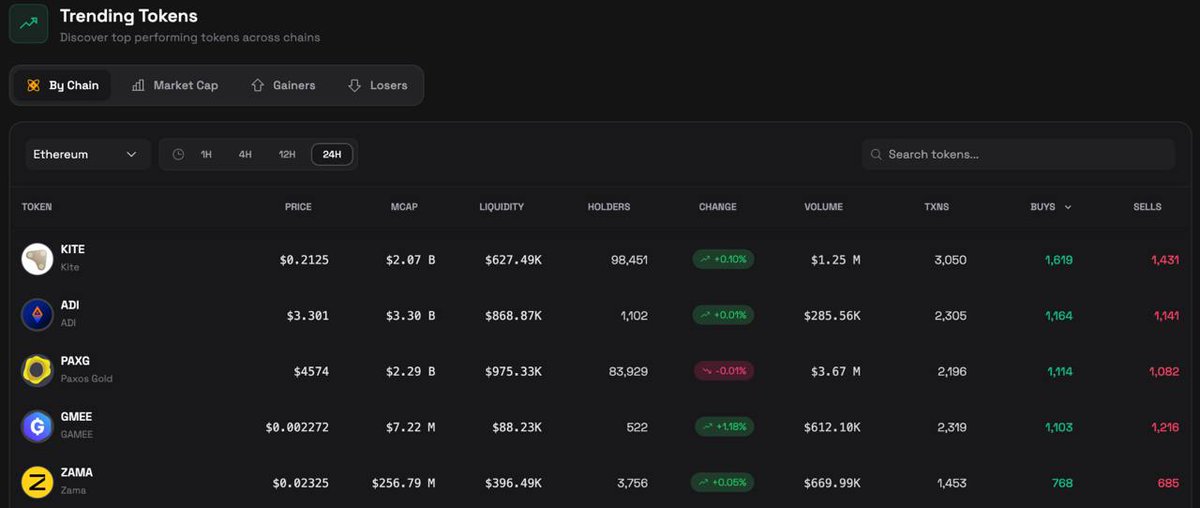Click the 1,619 buys value
The image size is (1200, 508).
pos(1059,260)
